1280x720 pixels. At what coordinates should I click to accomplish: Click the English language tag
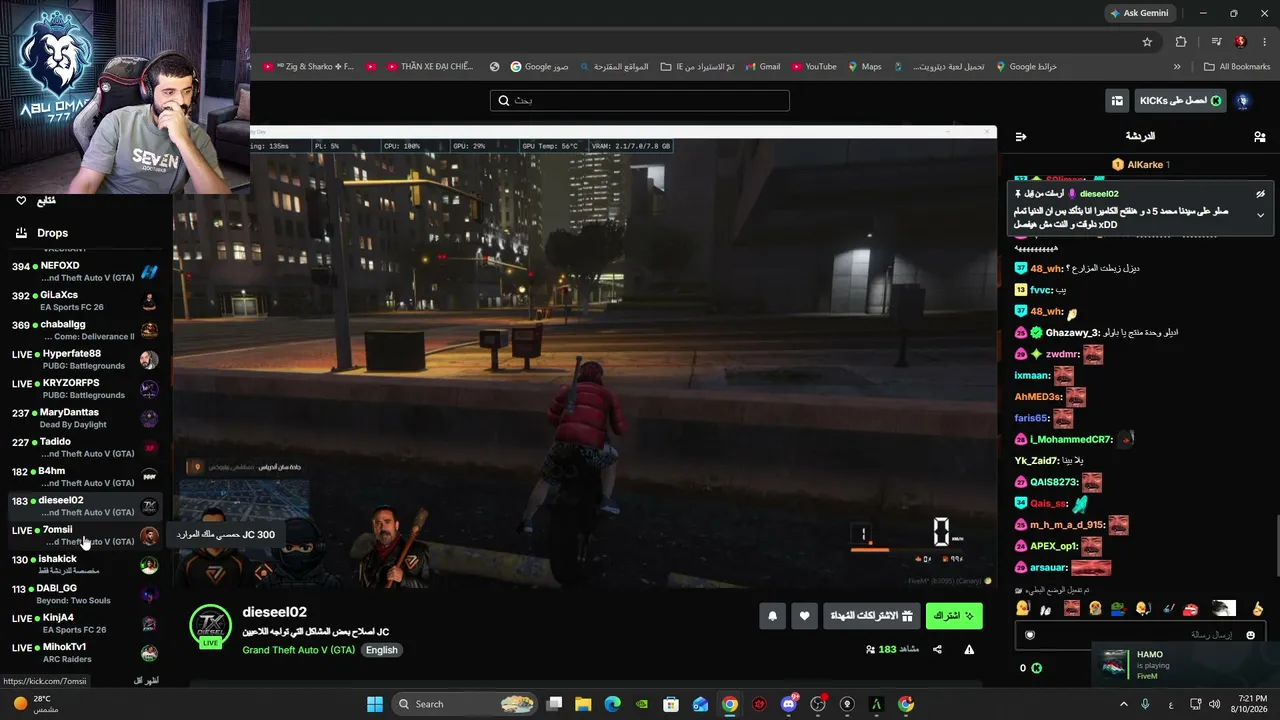click(x=381, y=650)
